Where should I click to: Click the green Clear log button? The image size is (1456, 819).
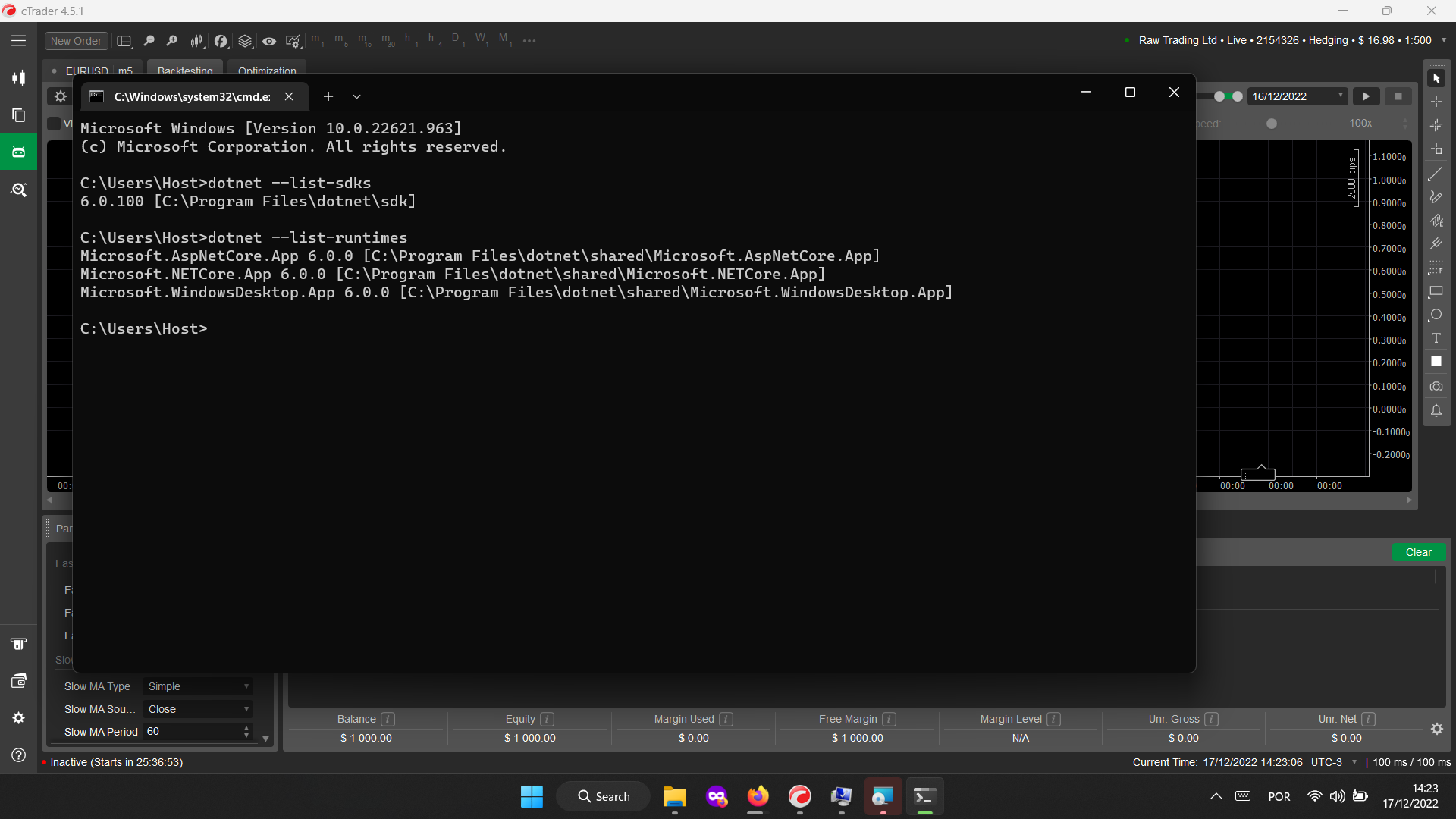click(x=1419, y=552)
